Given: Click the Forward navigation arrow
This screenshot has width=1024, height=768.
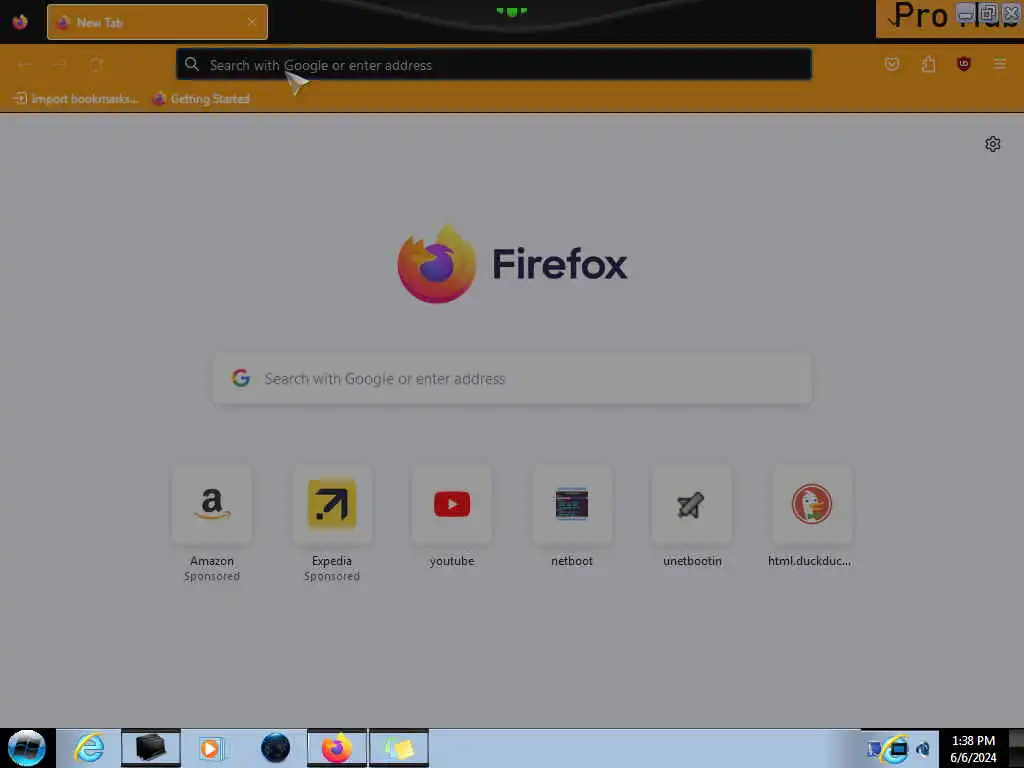Looking at the screenshot, I should (x=60, y=64).
